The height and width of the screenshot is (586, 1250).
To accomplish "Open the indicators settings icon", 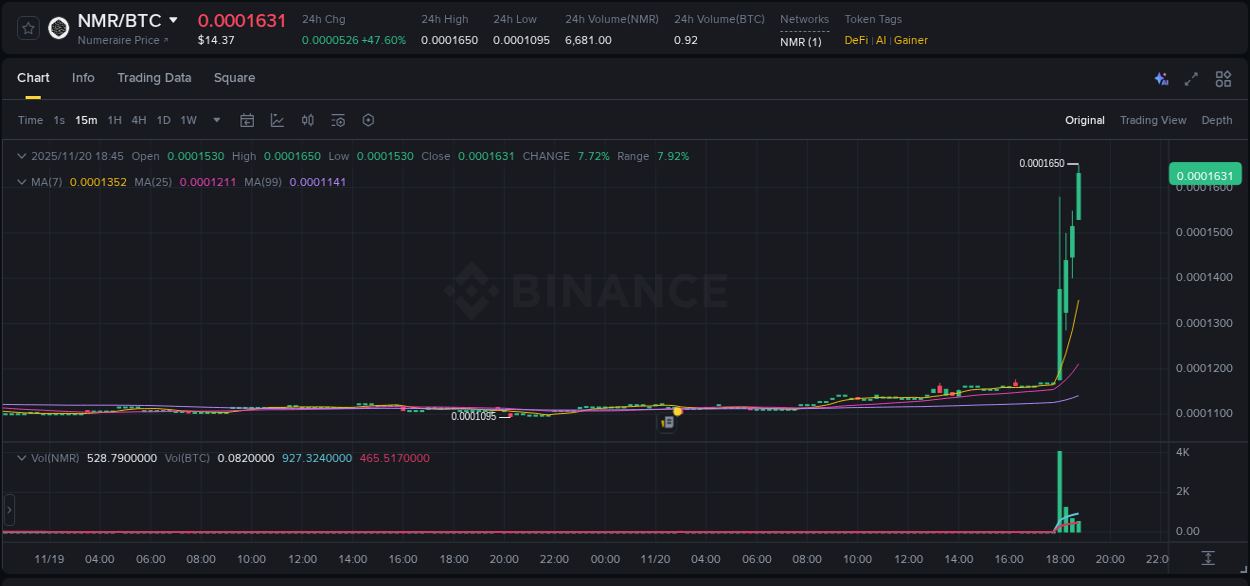I will pyautogui.click(x=337, y=120).
